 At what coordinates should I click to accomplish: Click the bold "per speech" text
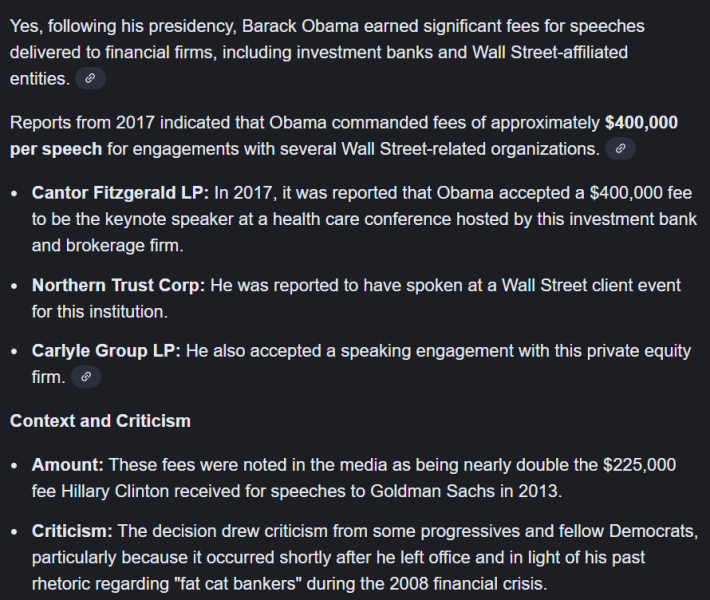56,149
